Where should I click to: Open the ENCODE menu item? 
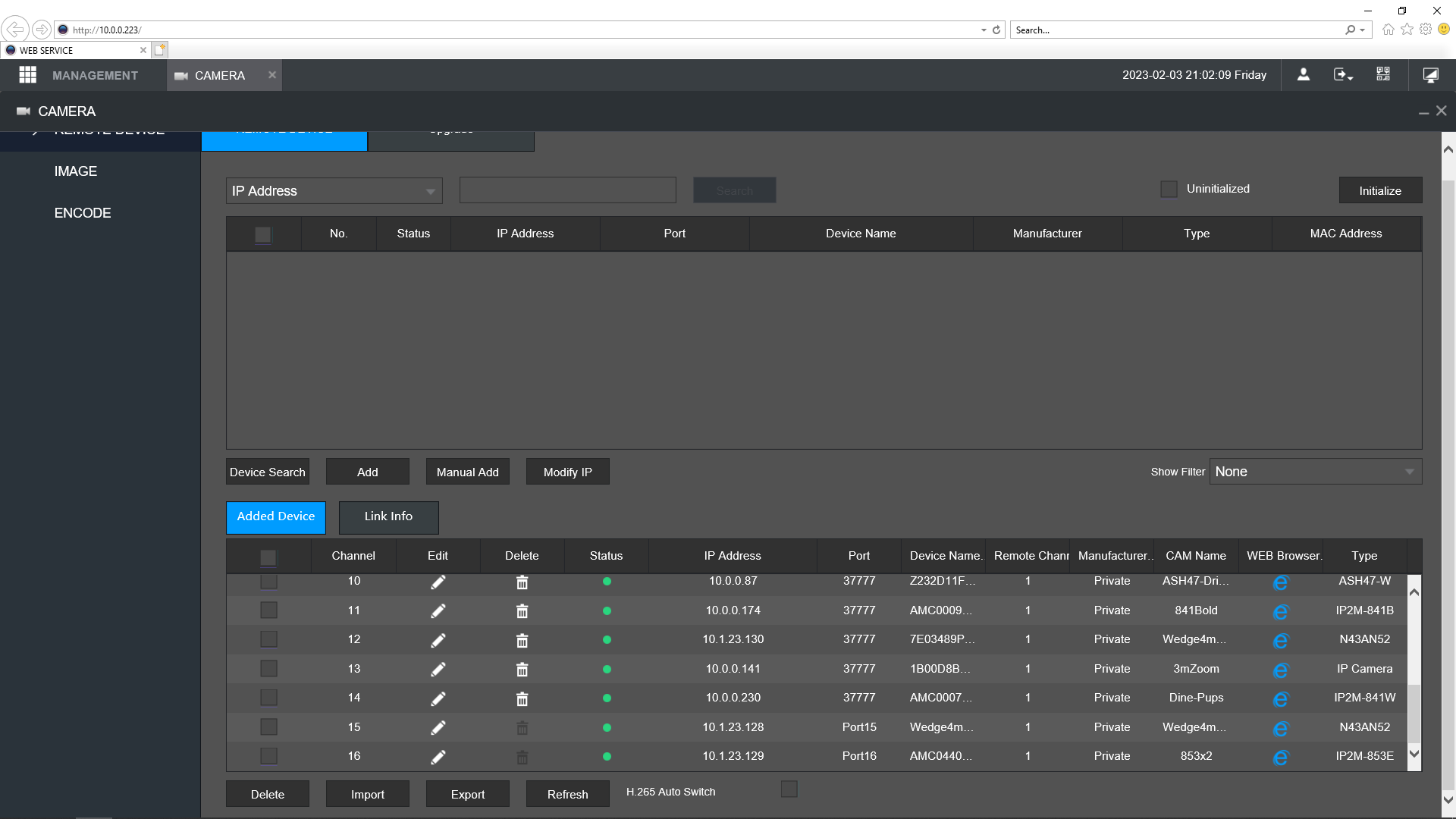click(83, 213)
